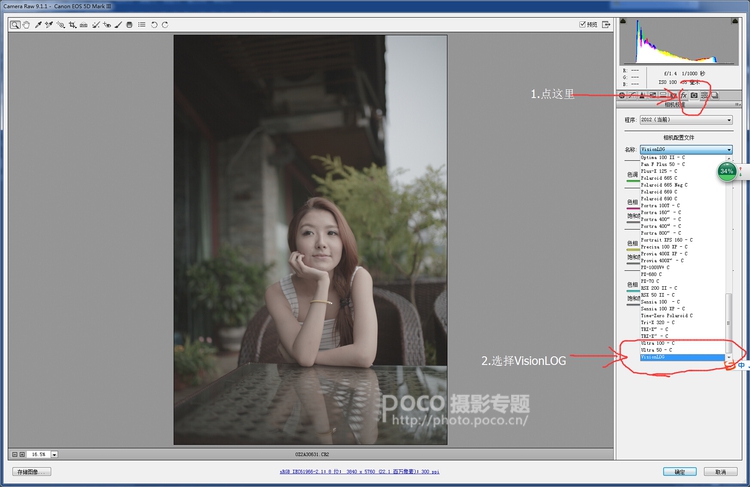
Task: Click the 中 input method indicator
Action: [x=741, y=365]
